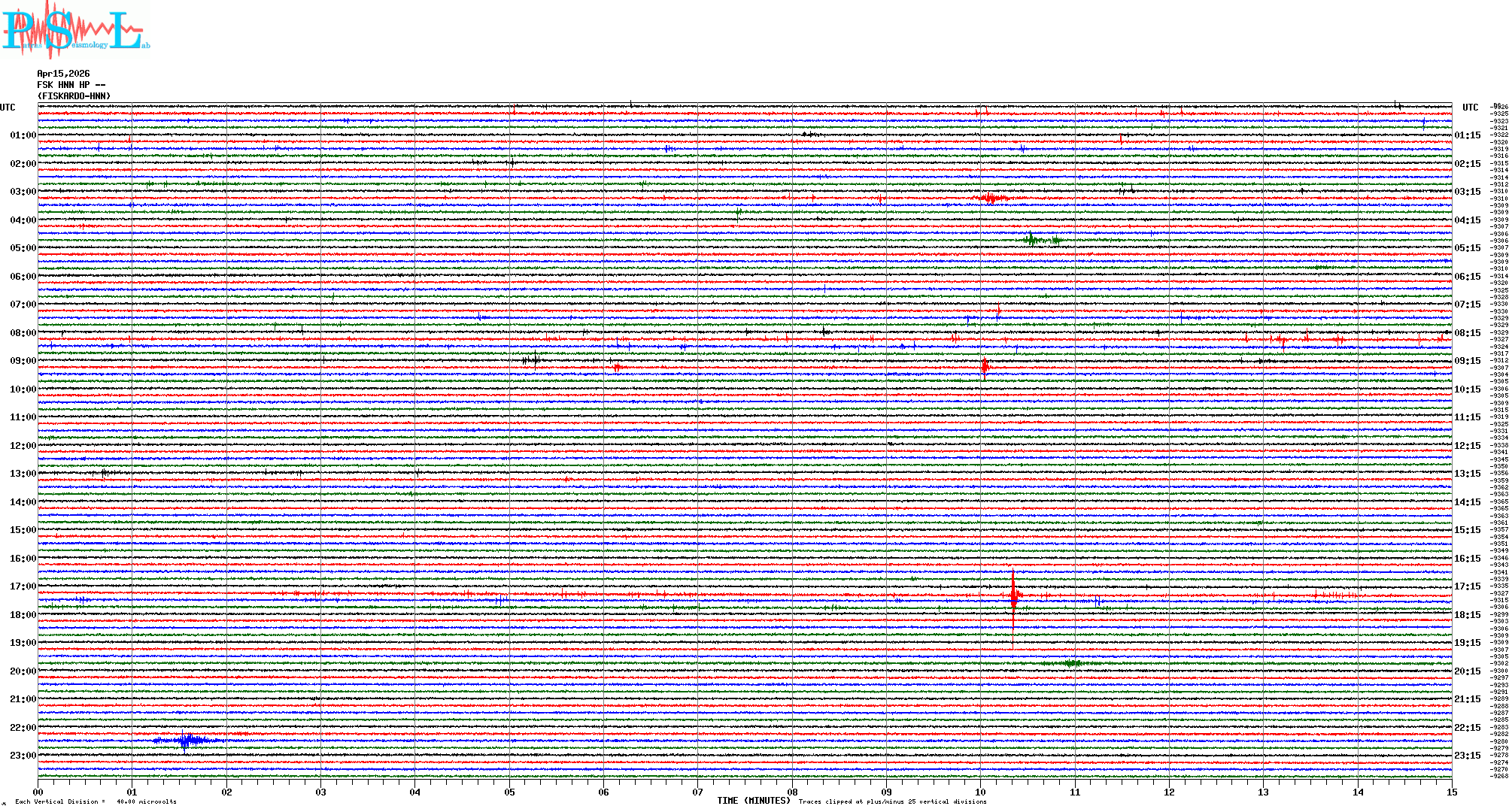Click green event near minute 11 on 19:45 trace

1072,663
